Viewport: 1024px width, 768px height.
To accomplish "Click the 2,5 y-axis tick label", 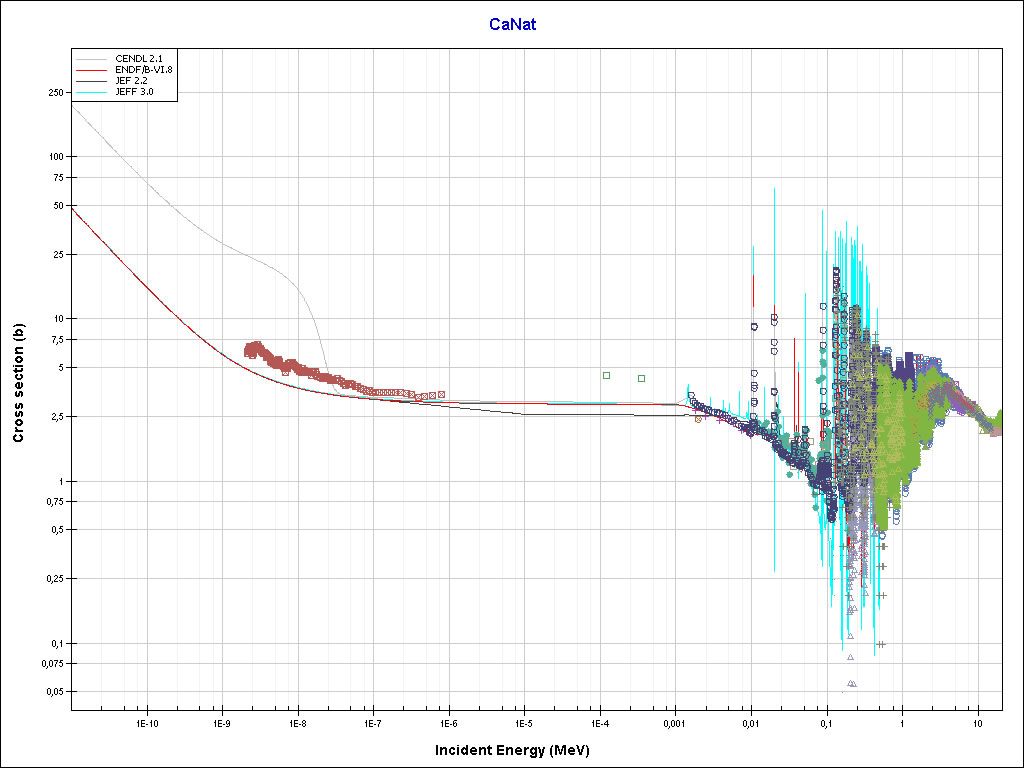I will [55, 416].
